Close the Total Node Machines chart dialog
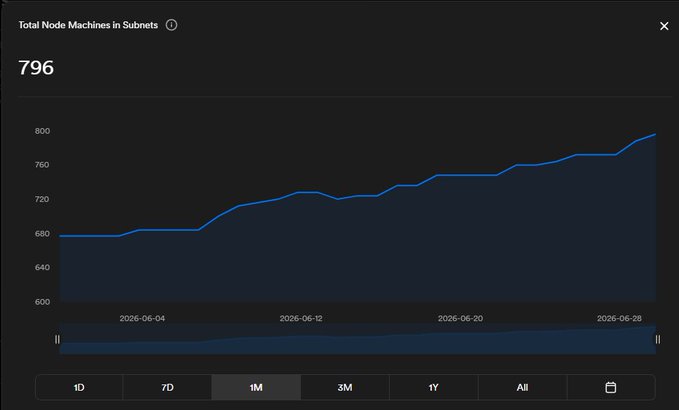679x410 pixels. coord(664,26)
